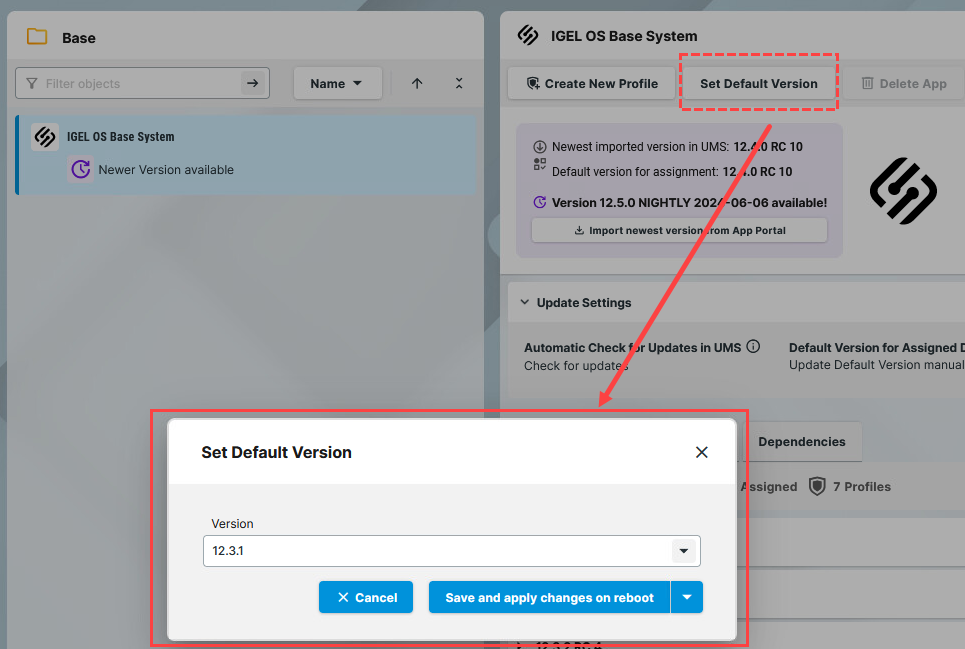Close the Set Default Version dialog

point(701,452)
